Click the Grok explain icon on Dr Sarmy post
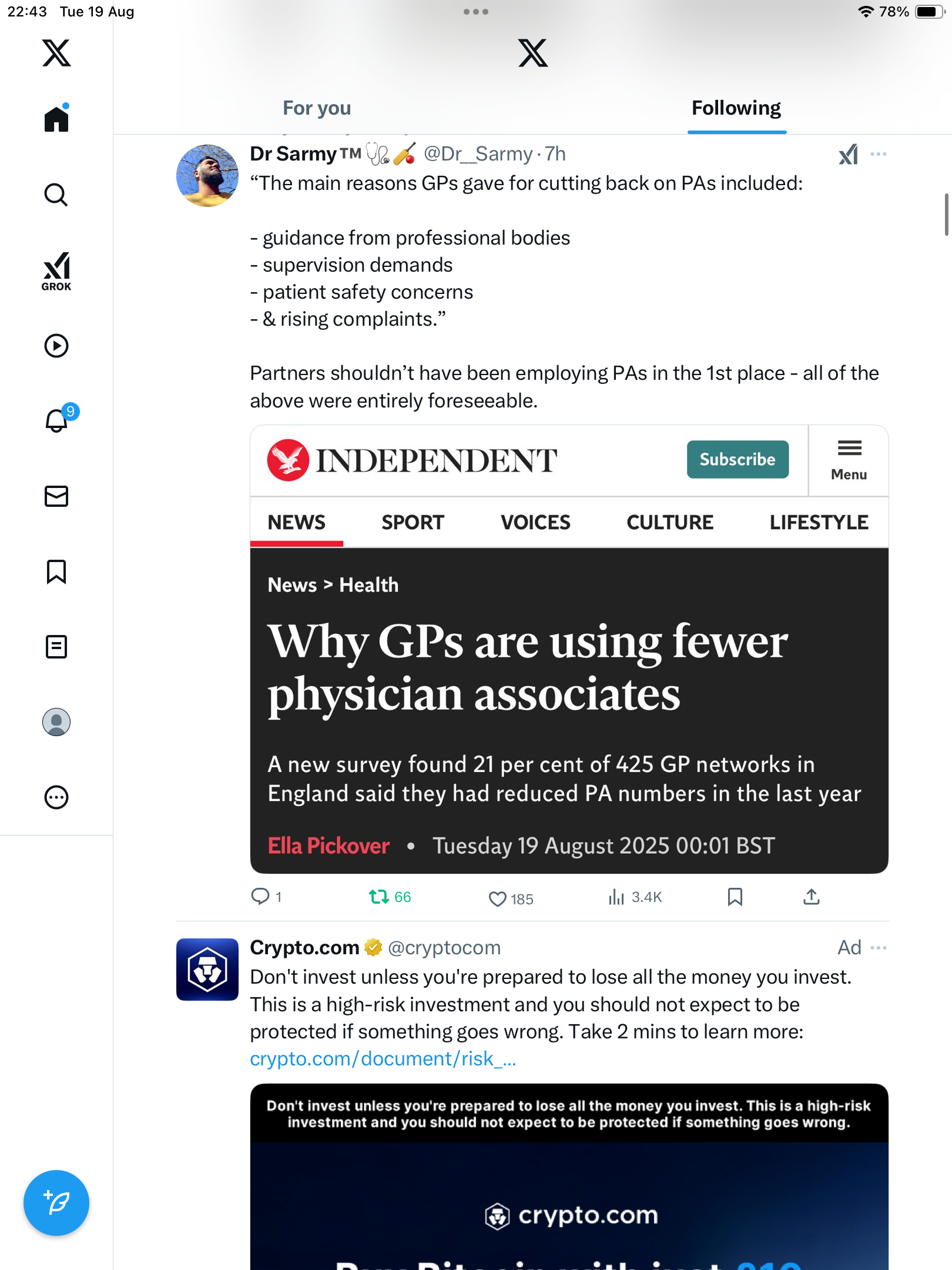 849,155
